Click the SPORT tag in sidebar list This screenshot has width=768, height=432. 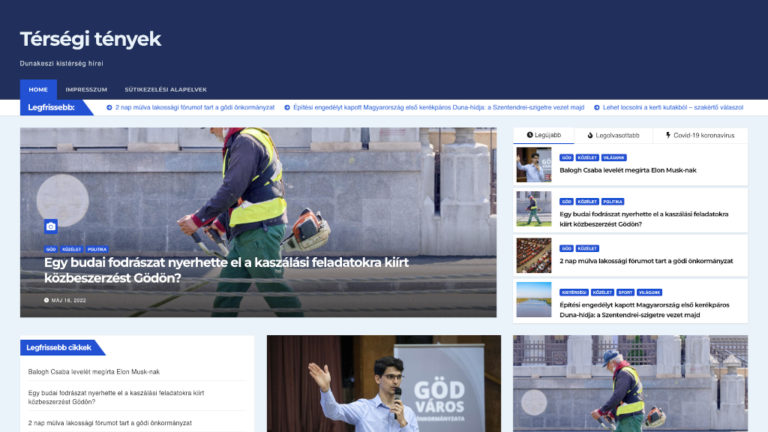(625, 292)
